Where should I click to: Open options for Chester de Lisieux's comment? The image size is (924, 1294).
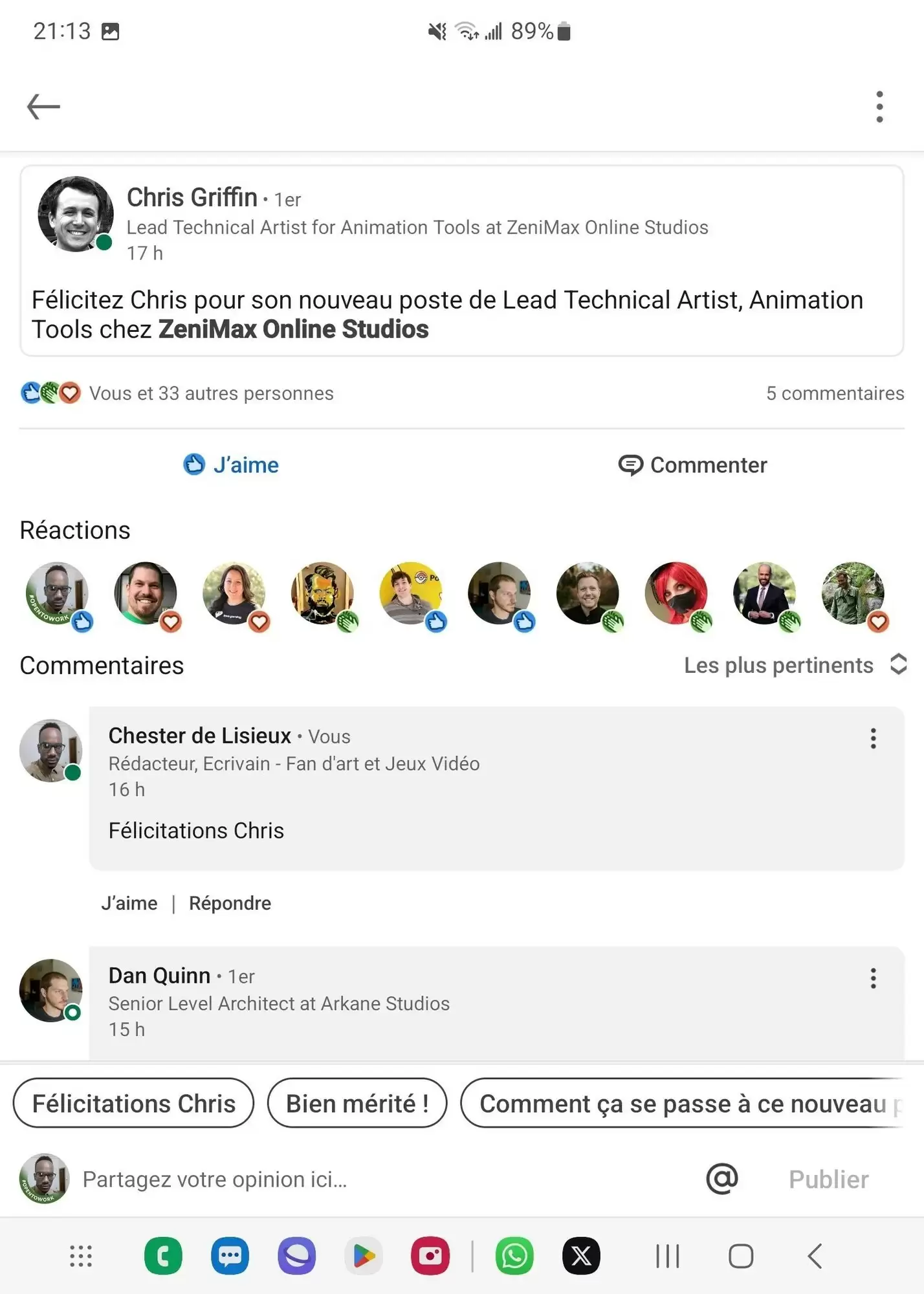[x=873, y=738]
